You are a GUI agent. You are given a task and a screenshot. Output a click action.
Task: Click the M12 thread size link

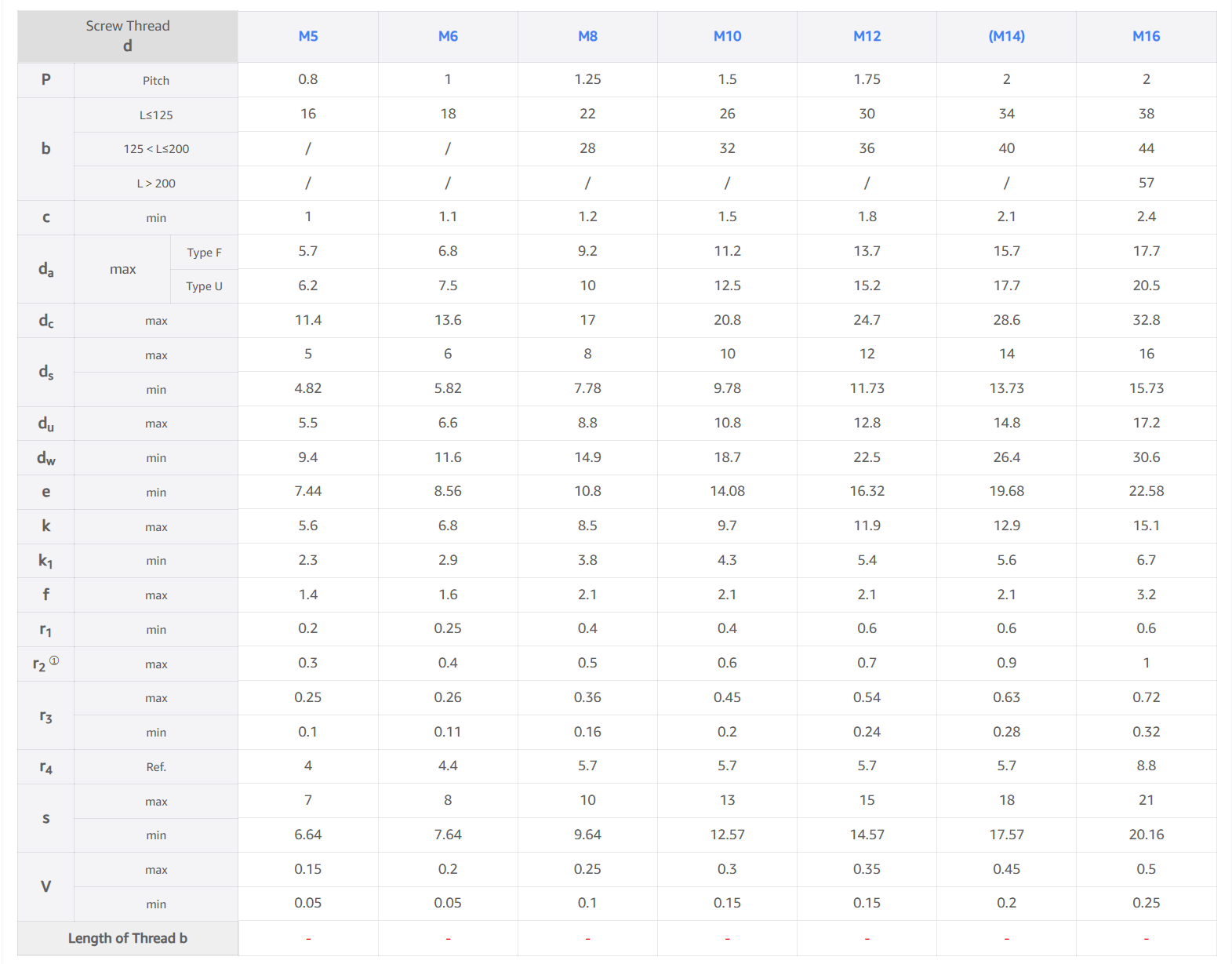point(867,36)
